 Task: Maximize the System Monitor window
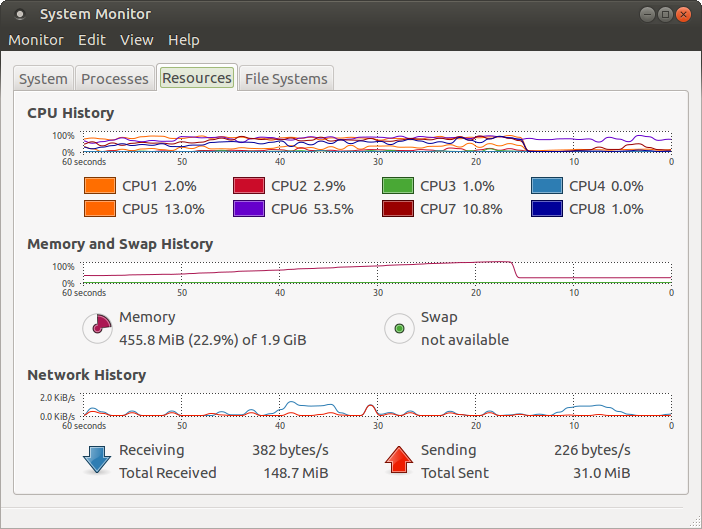(665, 14)
